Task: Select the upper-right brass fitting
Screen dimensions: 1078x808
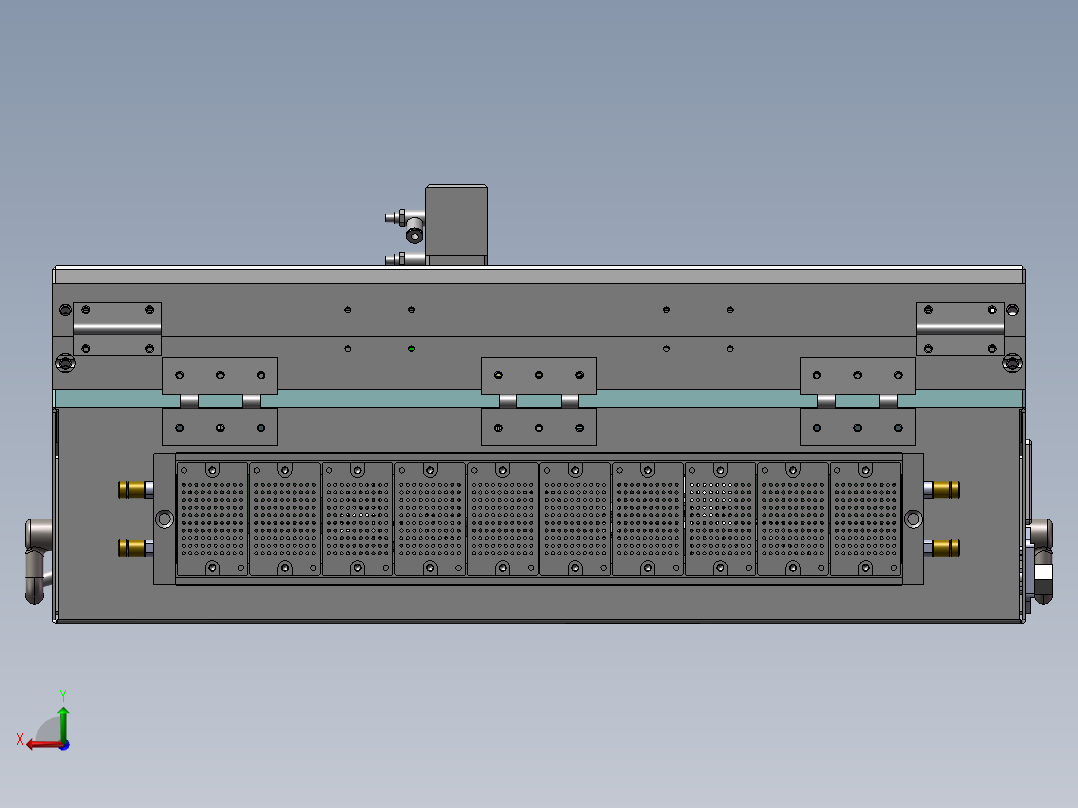Action: click(943, 488)
